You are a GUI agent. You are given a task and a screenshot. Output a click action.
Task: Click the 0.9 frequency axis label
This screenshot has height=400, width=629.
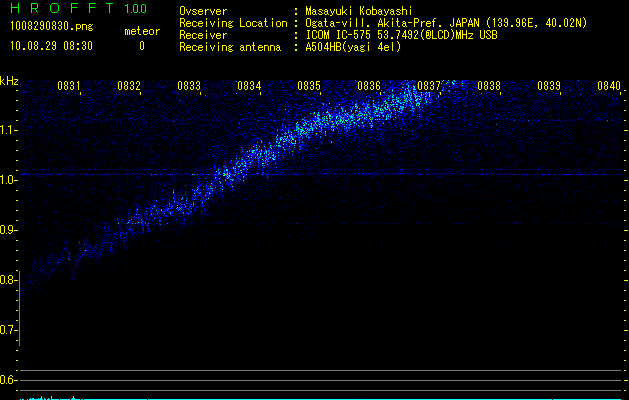pos(8,230)
